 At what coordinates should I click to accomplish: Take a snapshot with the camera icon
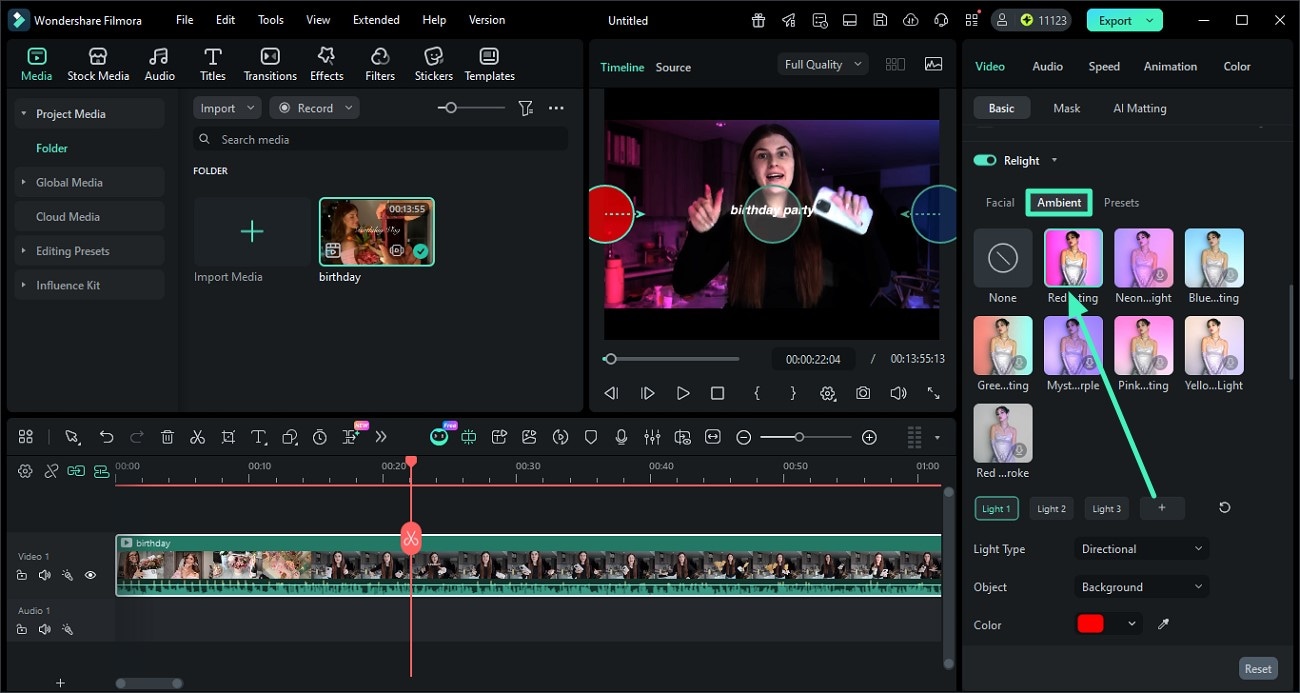tap(862, 394)
